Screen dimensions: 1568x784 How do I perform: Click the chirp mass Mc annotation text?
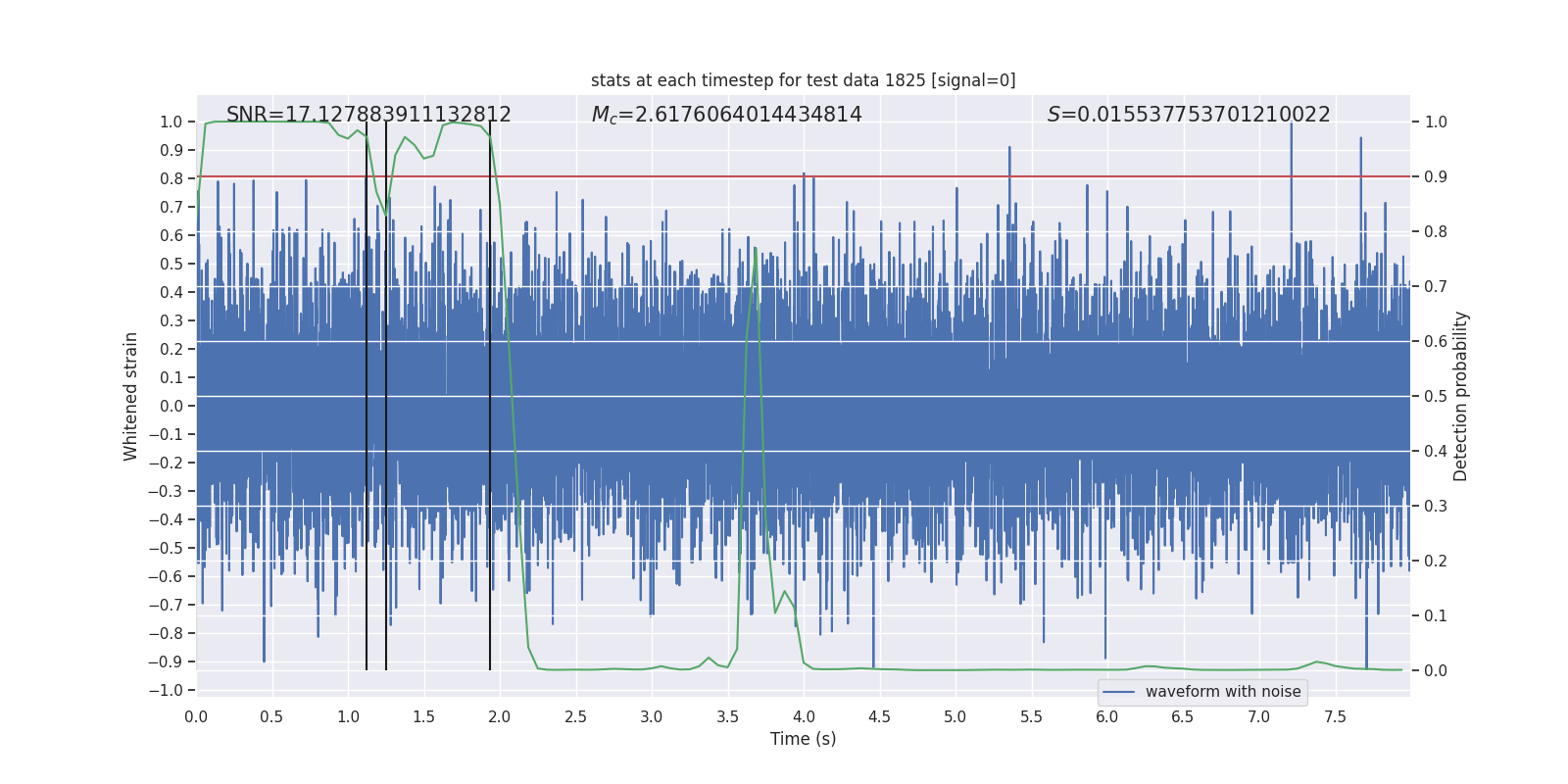[726, 115]
